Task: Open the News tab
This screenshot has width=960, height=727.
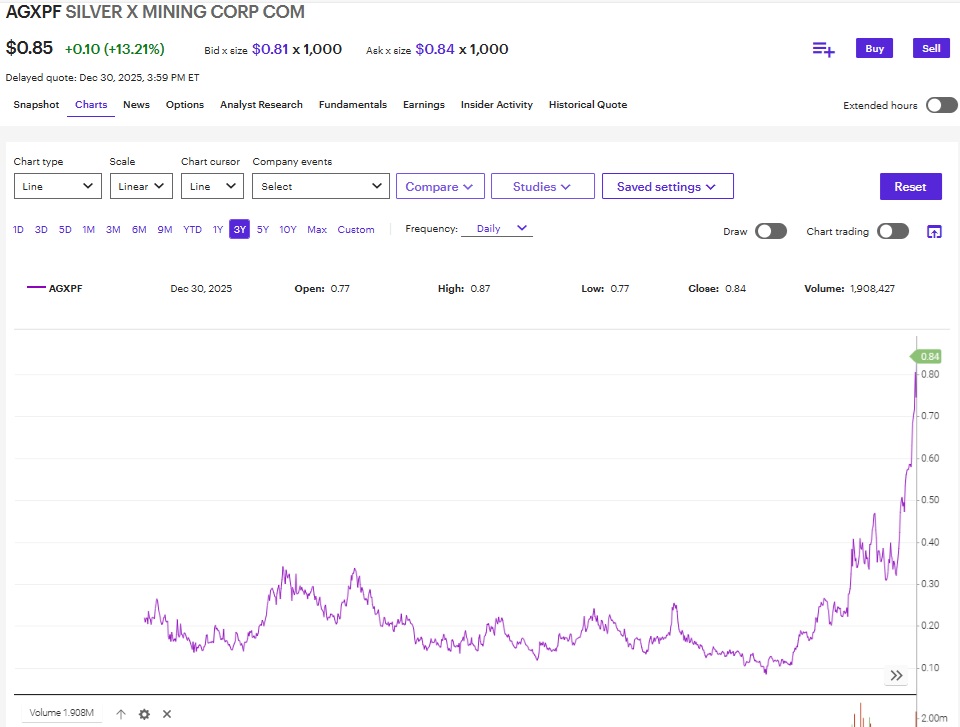Action: (136, 105)
